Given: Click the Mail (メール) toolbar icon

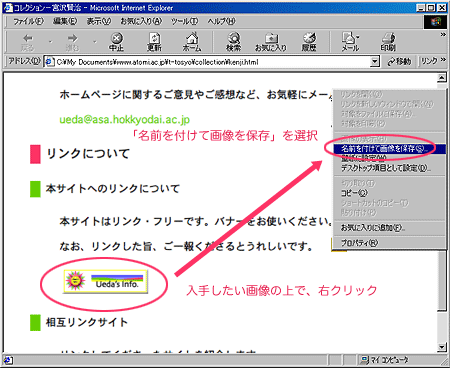Looking at the screenshot, I should pos(350,42).
